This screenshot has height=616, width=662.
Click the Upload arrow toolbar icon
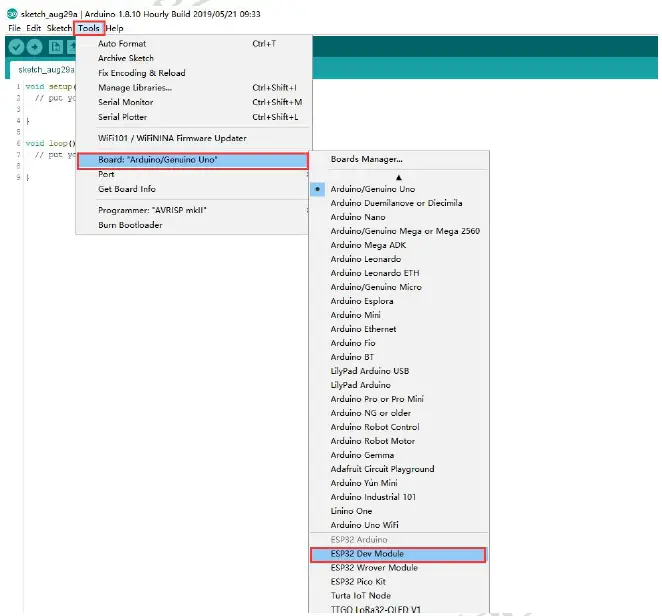(x=35, y=47)
